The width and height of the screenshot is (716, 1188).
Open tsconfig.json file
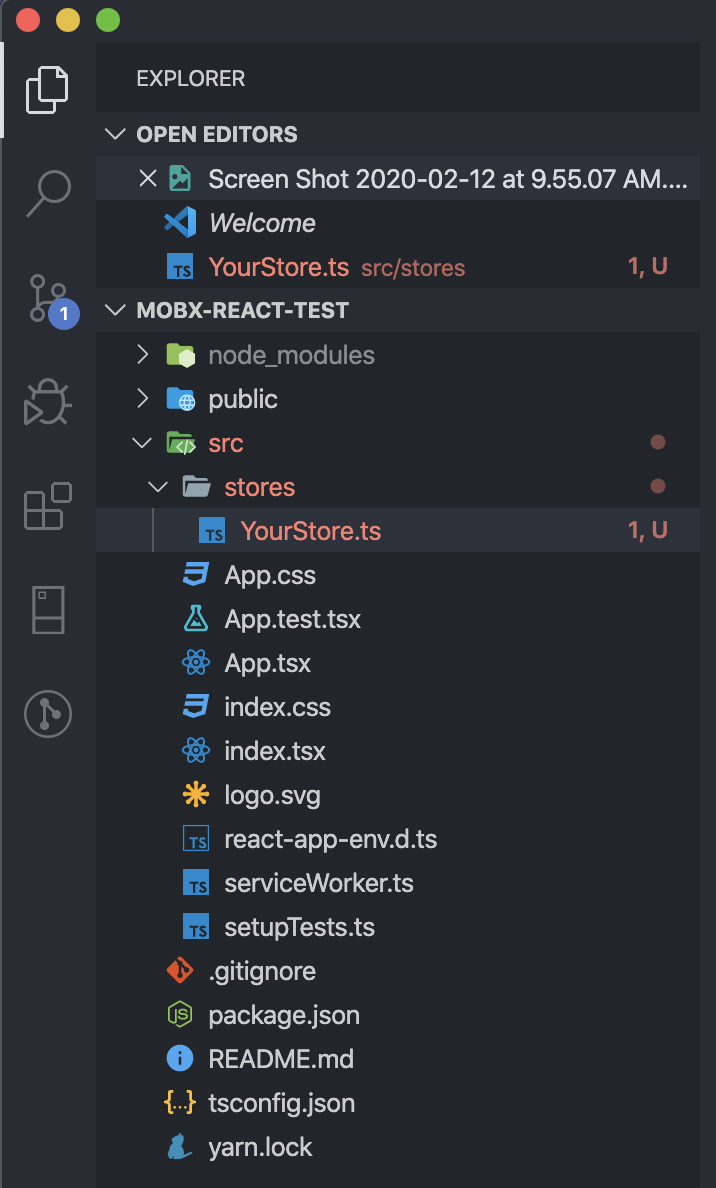coord(398,1103)
